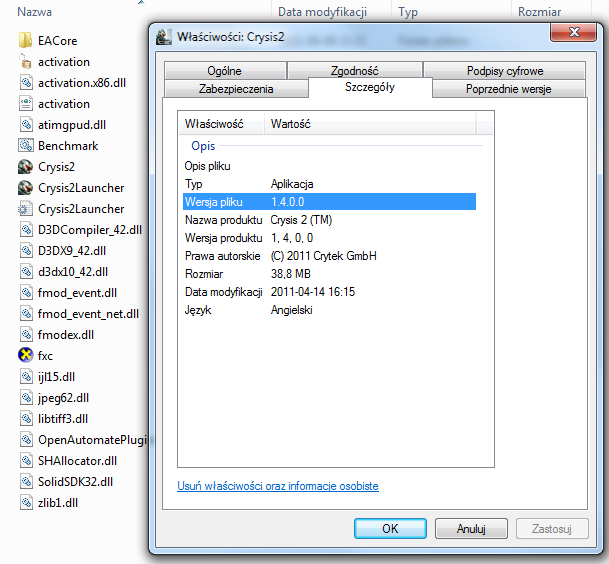Select the D3DCompiler_42.dll icon

25,229
